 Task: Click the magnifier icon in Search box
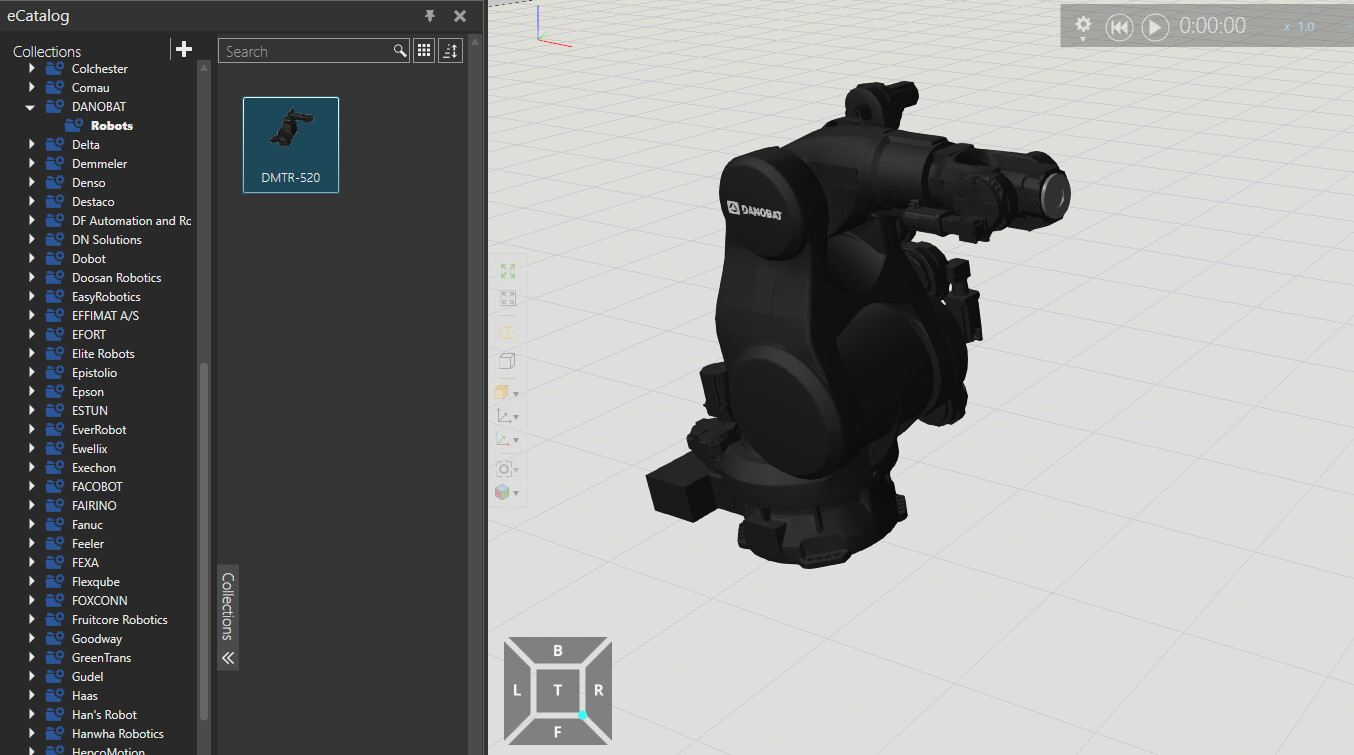[x=399, y=51]
